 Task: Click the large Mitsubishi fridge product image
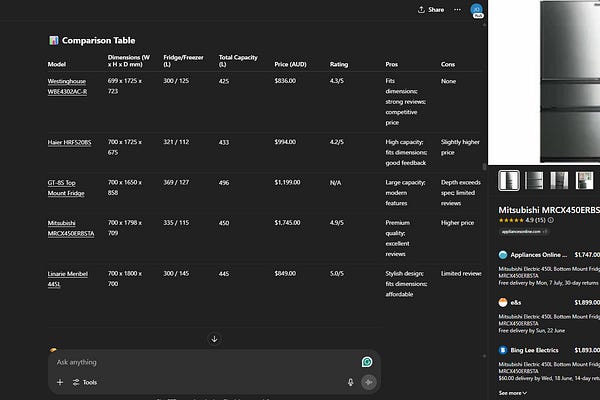click(x=570, y=82)
